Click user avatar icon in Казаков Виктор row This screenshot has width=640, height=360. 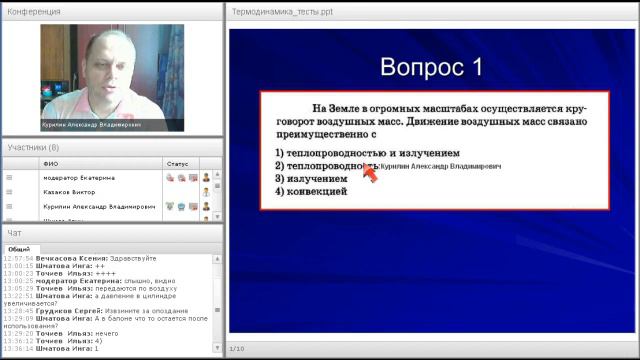[x=206, y=192]
